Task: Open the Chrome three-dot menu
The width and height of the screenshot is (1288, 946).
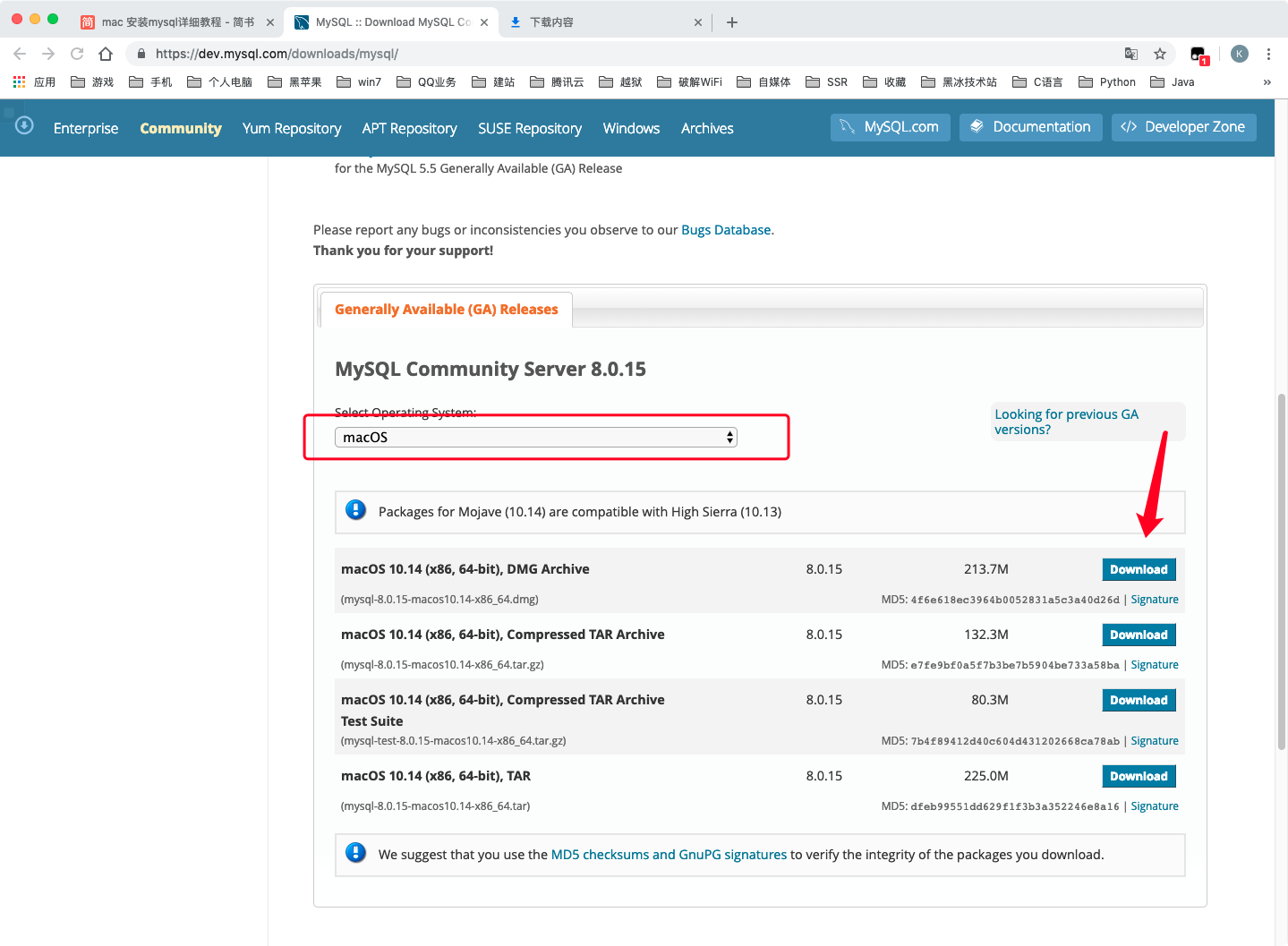Action: 1268,54
